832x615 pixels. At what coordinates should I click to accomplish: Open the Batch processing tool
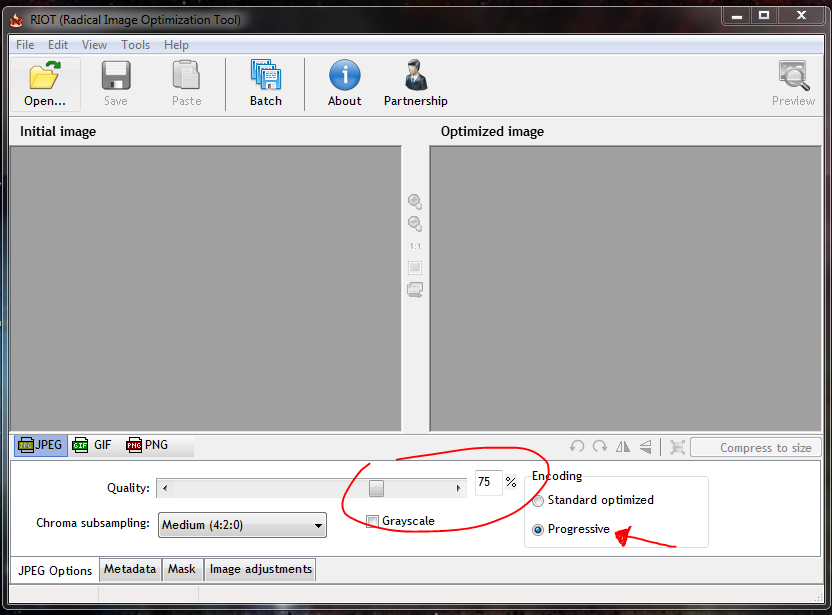[265, 77]
